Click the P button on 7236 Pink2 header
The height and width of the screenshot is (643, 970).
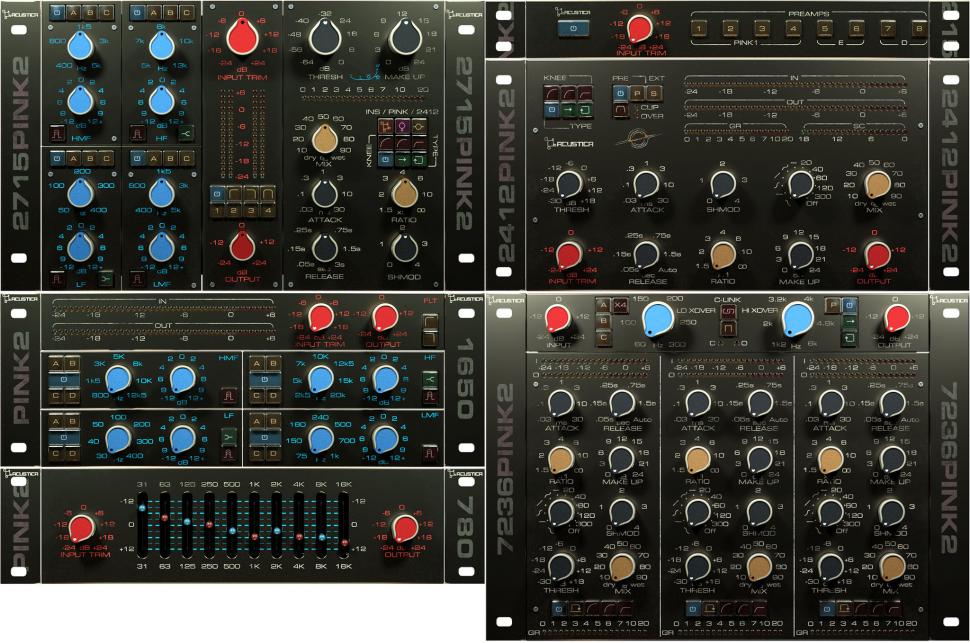(x=833, y=306)
